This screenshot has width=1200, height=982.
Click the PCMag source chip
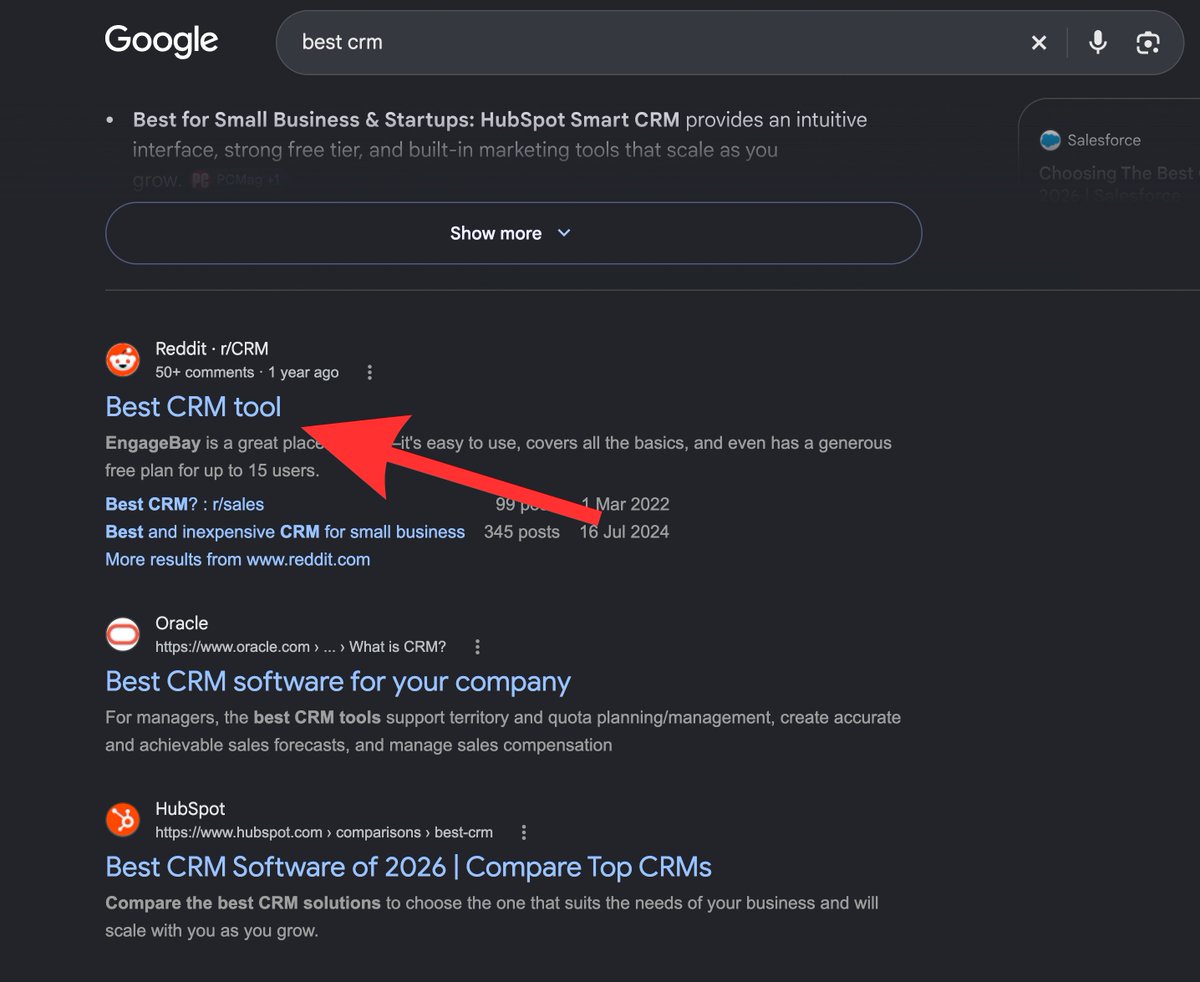[234, 181]
